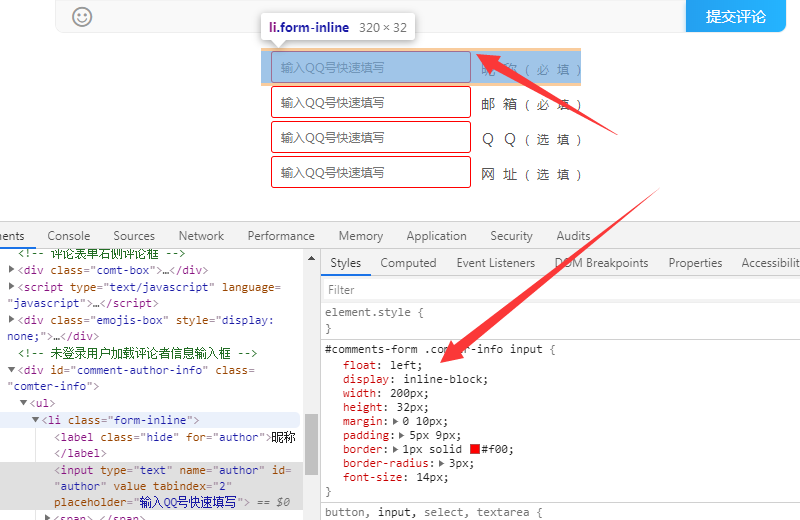Switch to the Computed tab

(408, 263)
